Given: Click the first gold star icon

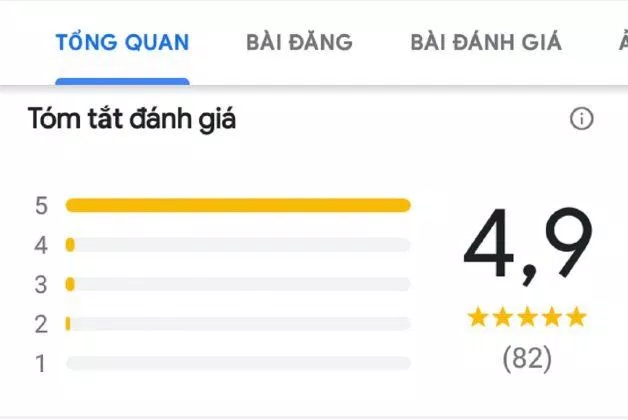Looking at the screenshot, I should click(x=478, y=317).
